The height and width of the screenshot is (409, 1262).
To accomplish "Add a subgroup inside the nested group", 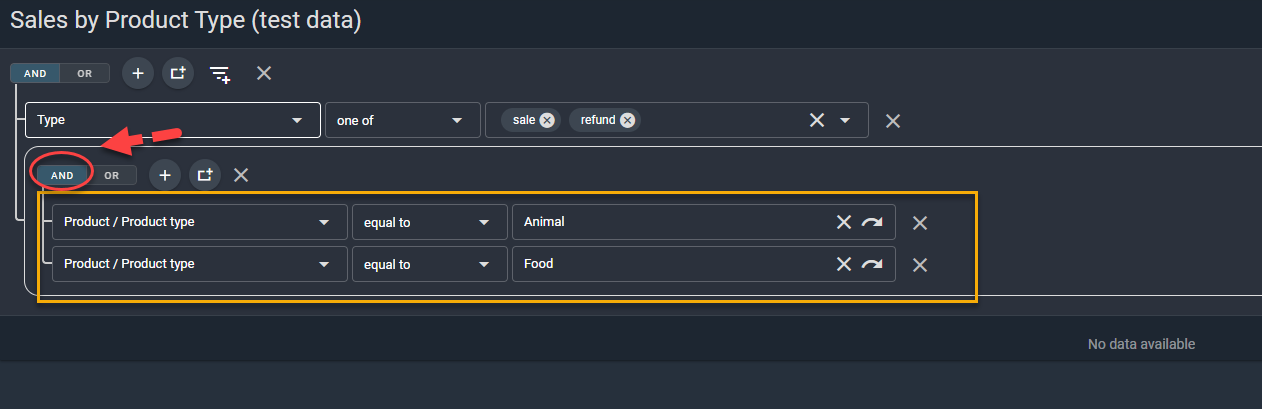I will coord(205,175).
